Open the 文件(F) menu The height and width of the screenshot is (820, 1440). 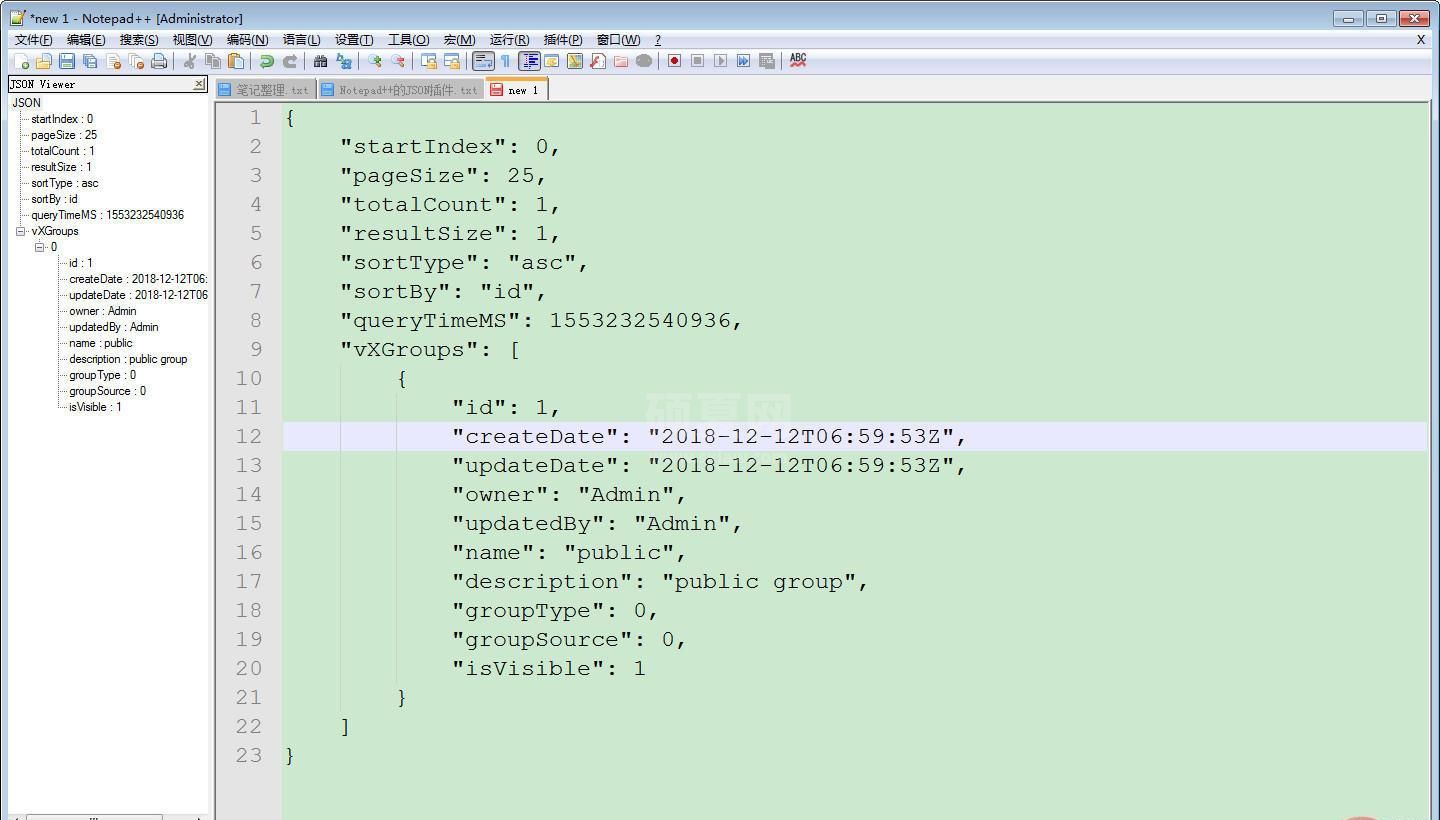pyautogui.click(x=33, y=40)
